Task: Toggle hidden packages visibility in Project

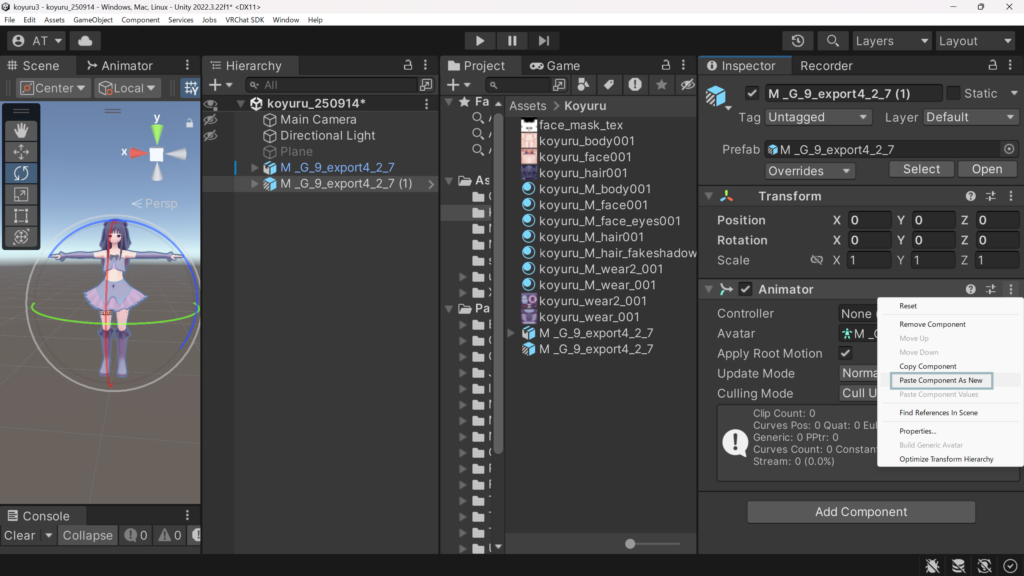Action: pyautogui.click(x=687, y=85)
